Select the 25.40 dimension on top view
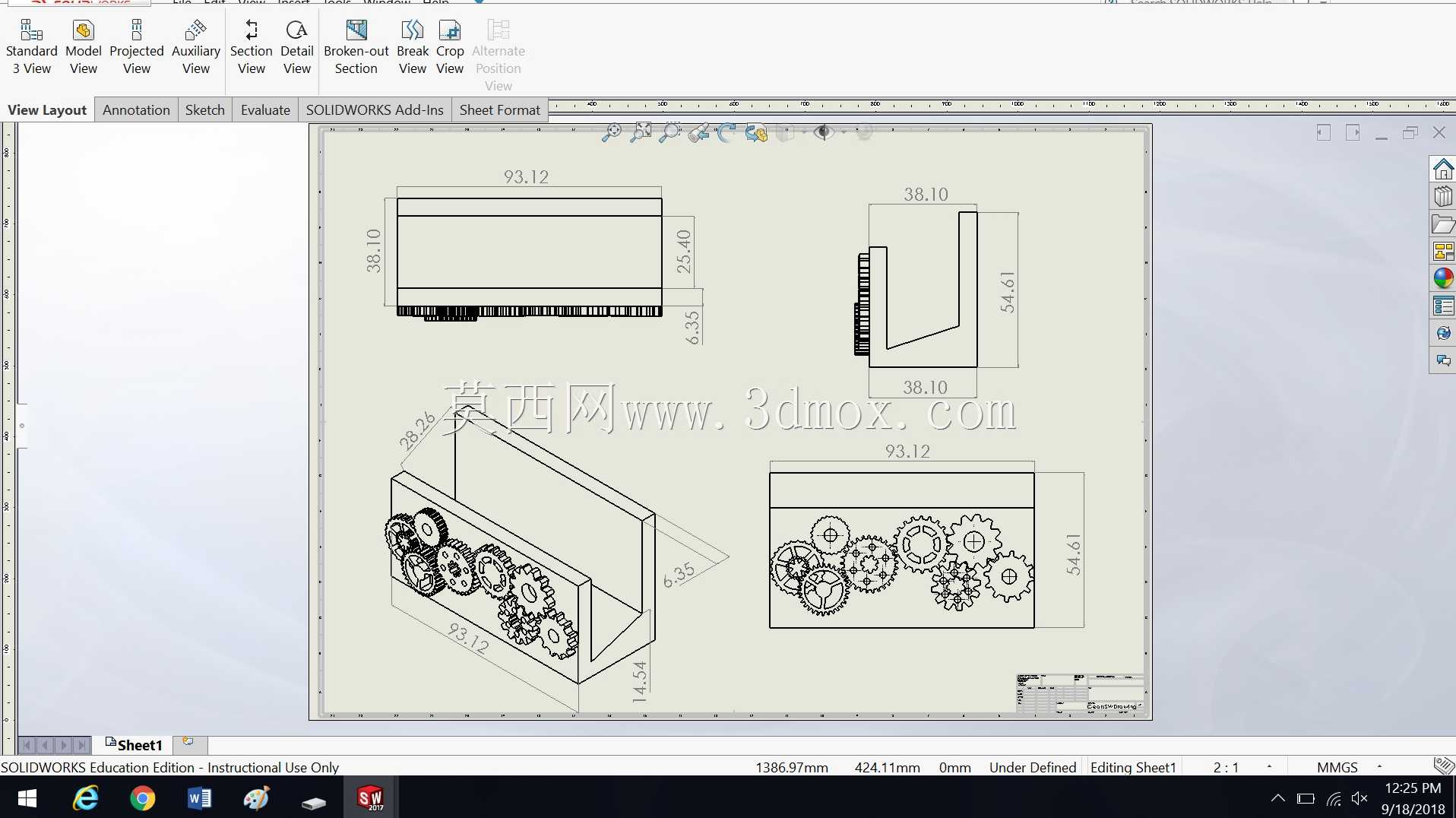Screen dimensions: 1456x818 pos(684,252)
